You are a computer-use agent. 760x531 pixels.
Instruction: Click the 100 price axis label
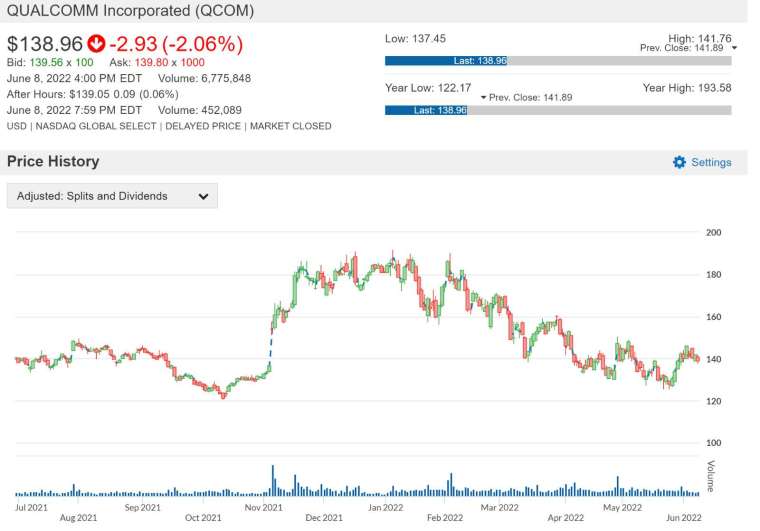point(713,443)
